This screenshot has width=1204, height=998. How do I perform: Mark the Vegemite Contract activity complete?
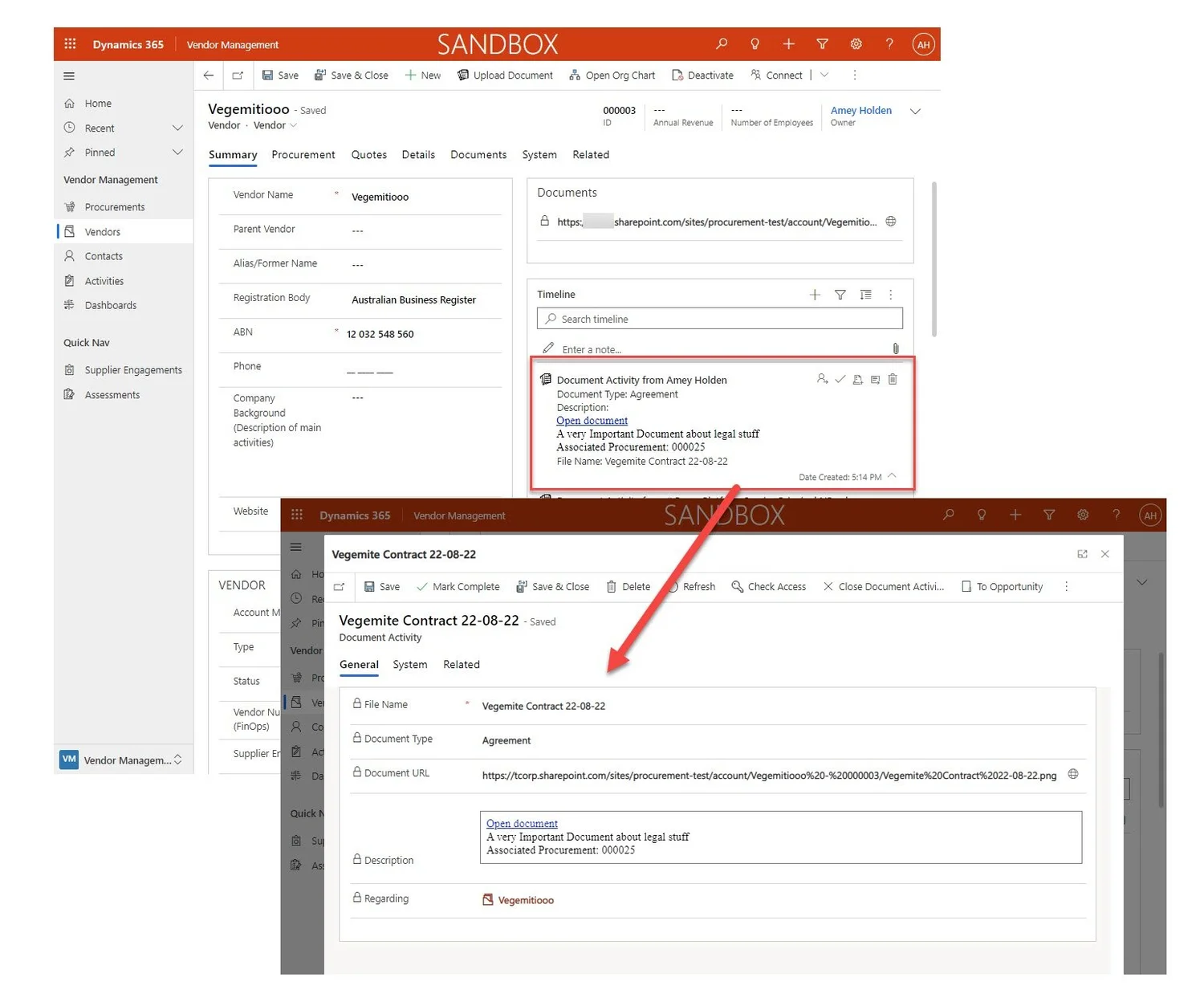coord(458,587)
